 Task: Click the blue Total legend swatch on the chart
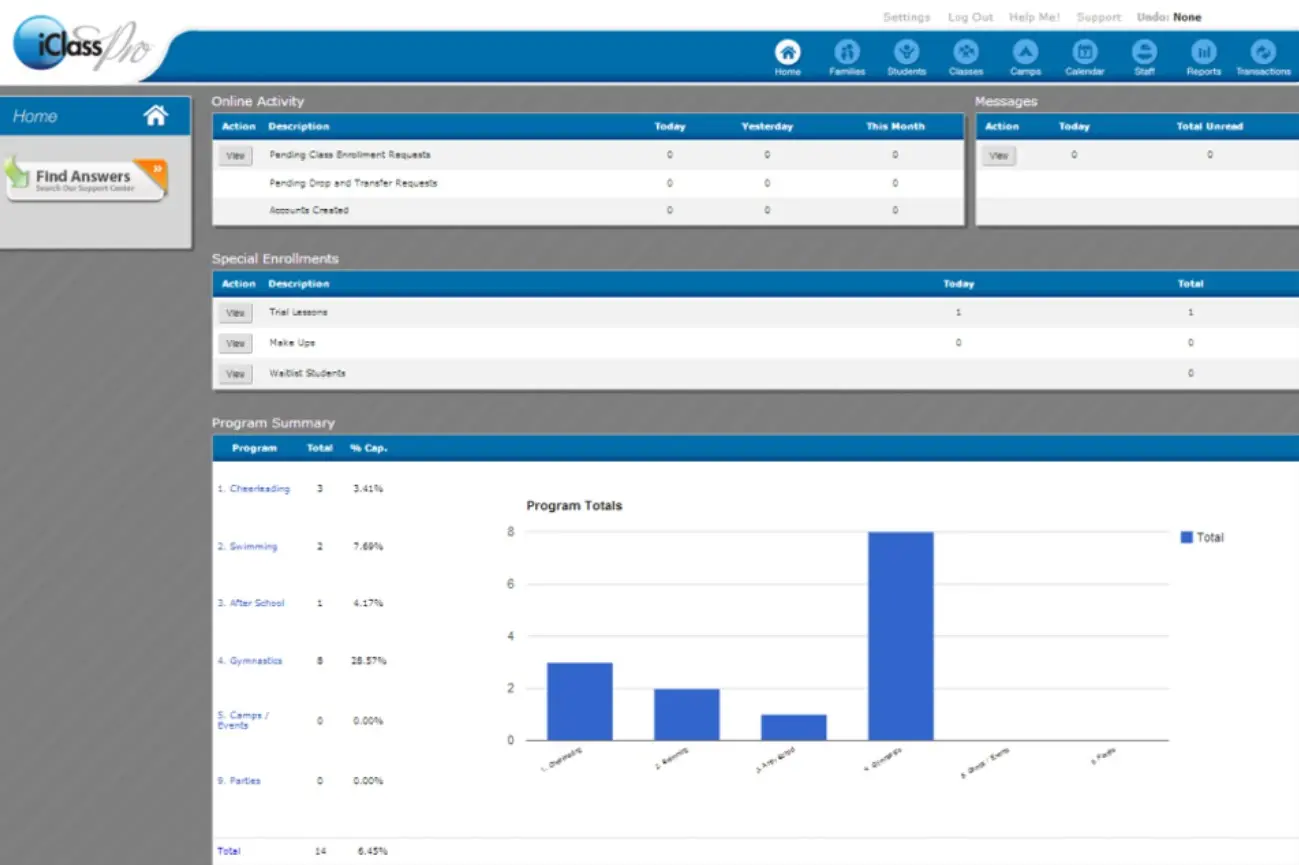pos(1186,537)
